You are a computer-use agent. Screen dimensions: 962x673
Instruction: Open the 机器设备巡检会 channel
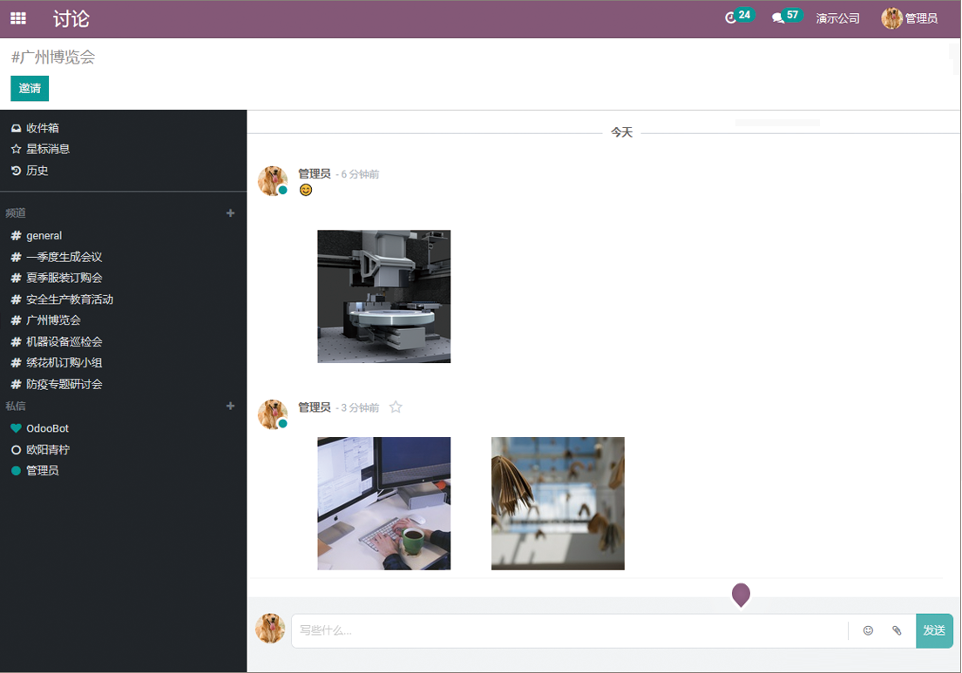pos(64,342)
